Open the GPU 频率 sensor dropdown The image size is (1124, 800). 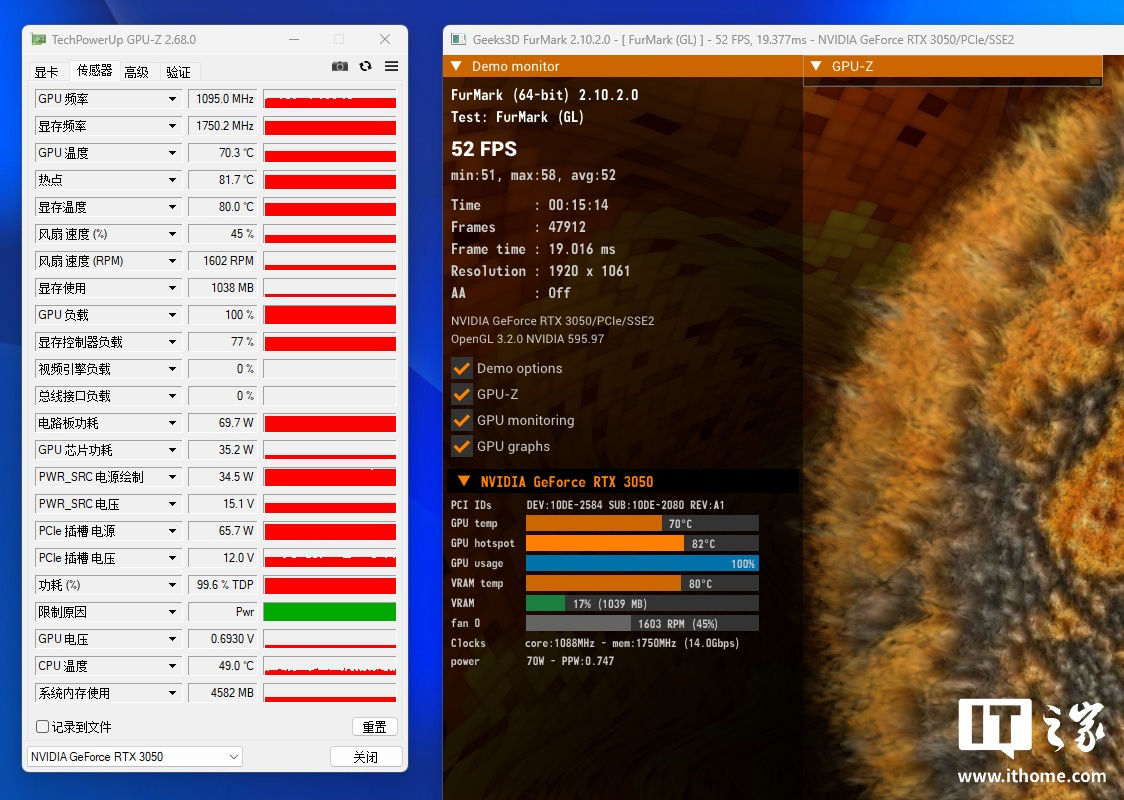[x=172, y=99]
